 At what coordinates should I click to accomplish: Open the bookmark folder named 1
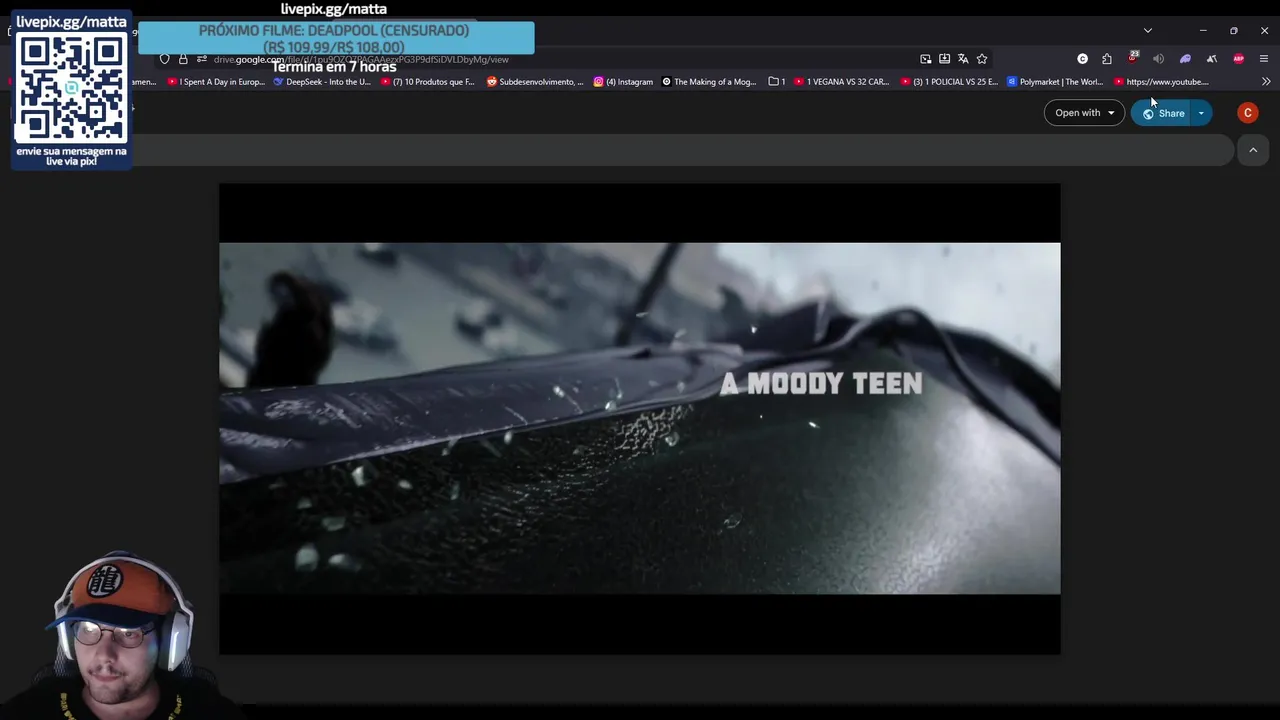tap(777, 82)
